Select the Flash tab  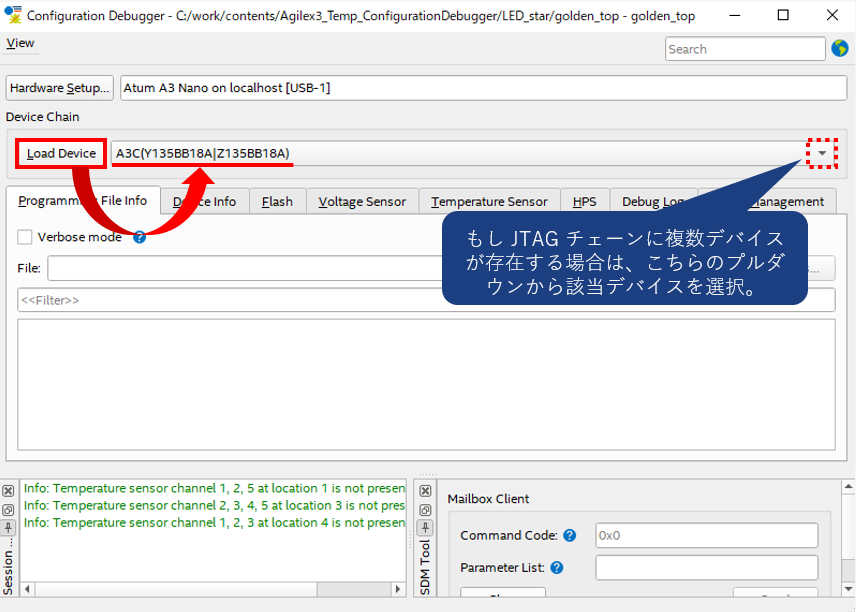pos(277,201)
